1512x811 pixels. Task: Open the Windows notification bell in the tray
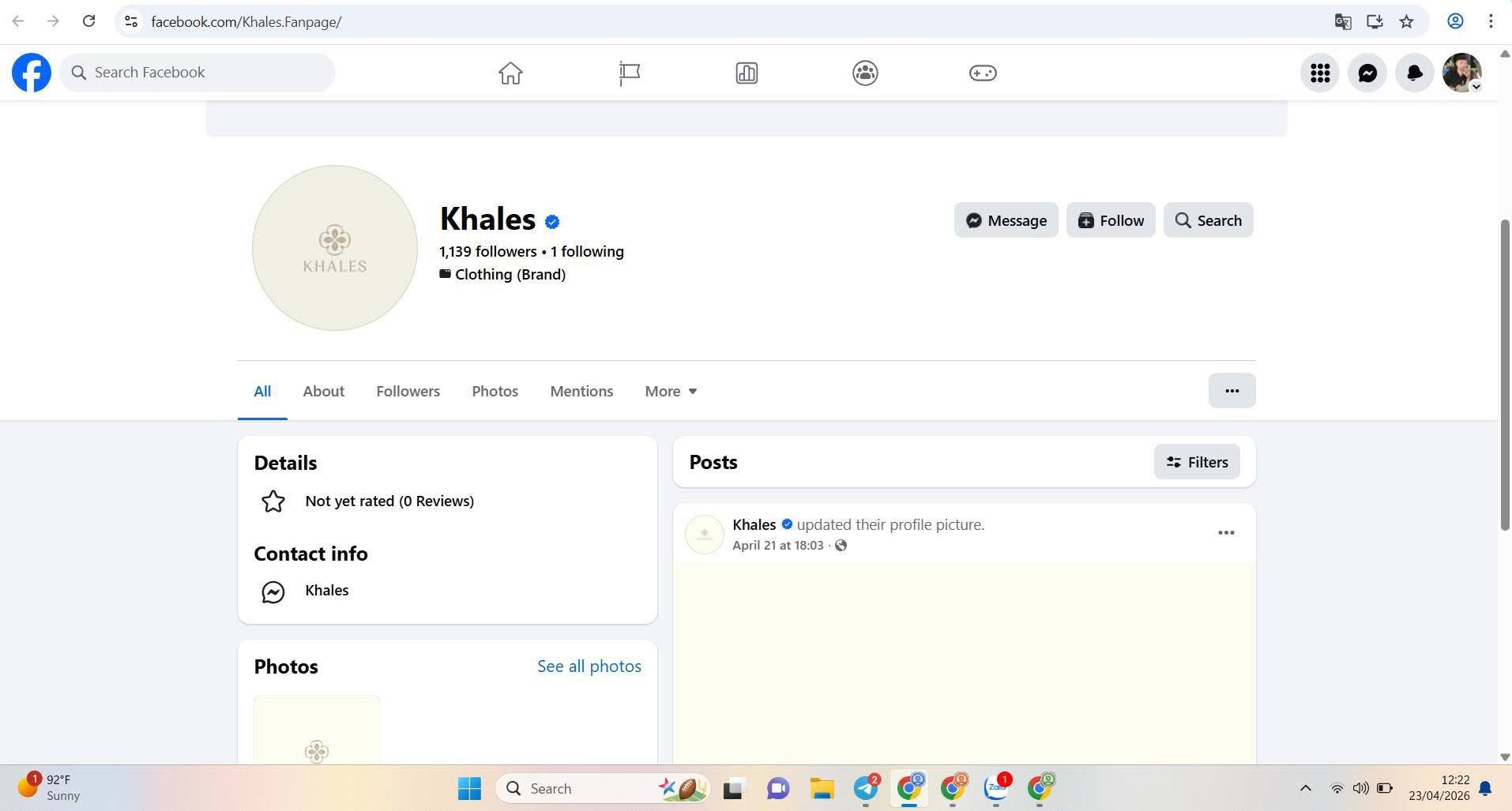point(1486,788)
